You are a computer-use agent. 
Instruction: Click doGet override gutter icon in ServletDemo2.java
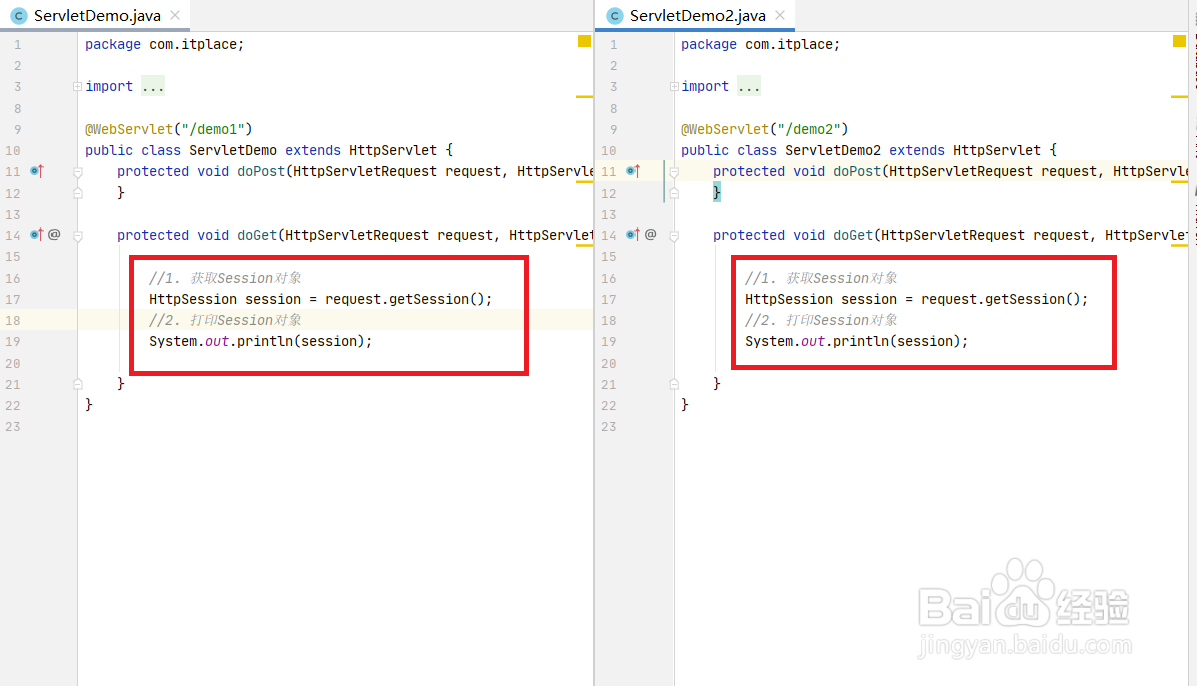tap(633, 235)
